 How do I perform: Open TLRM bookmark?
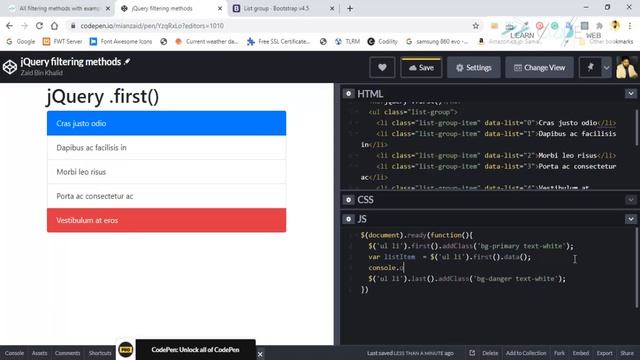point(347,41)
